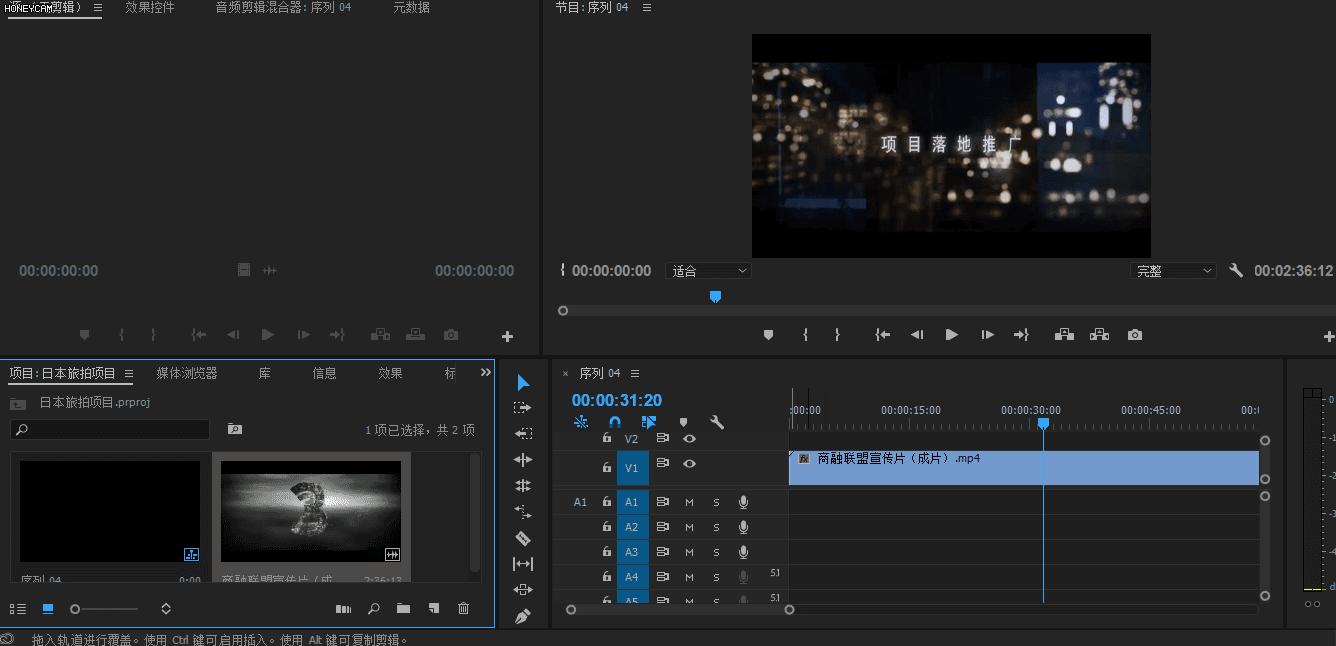Select the Razor tool
Screen dimensions: 1336x646
click(521, 538)
